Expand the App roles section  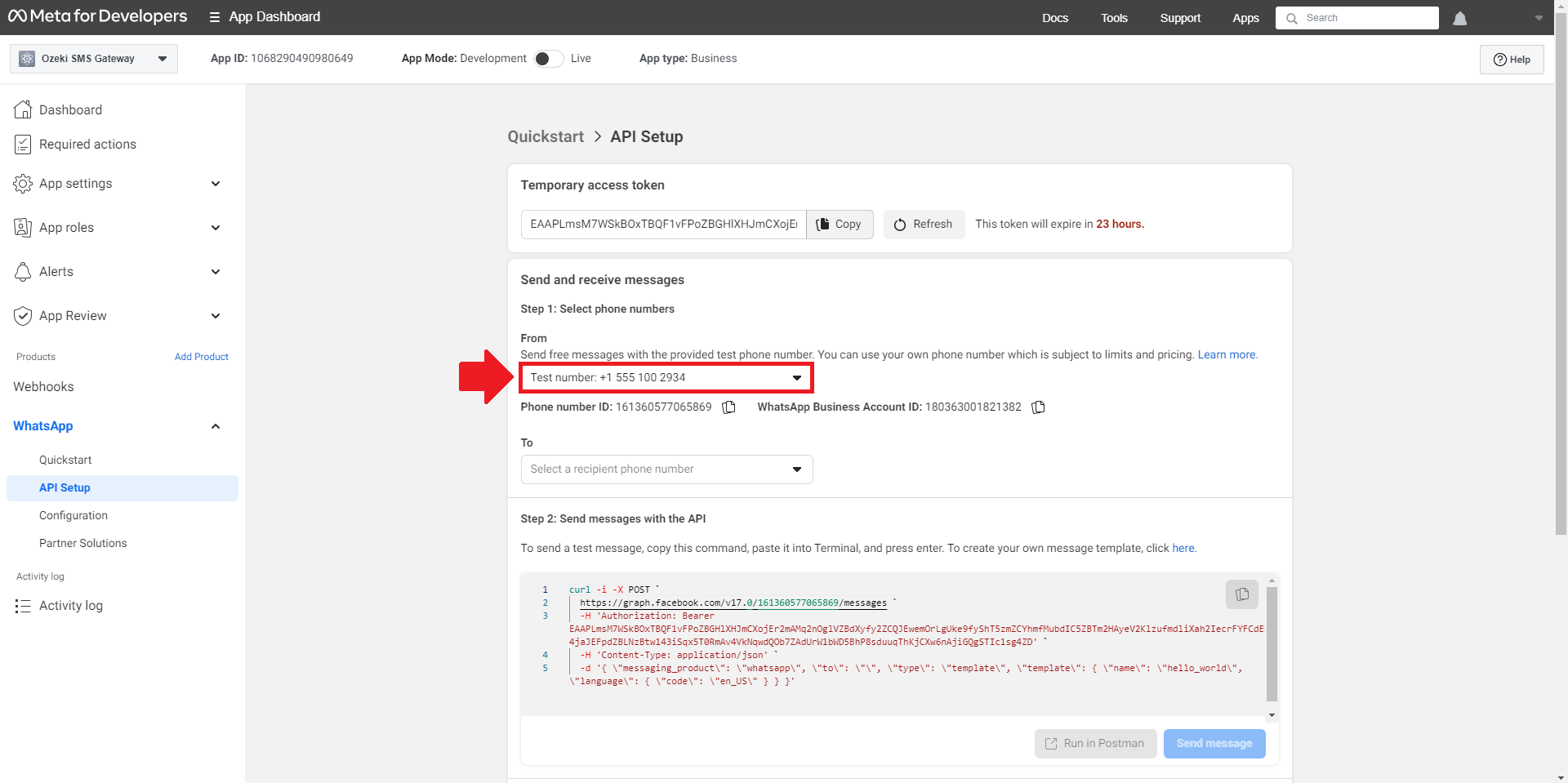(x=216, y=228)
